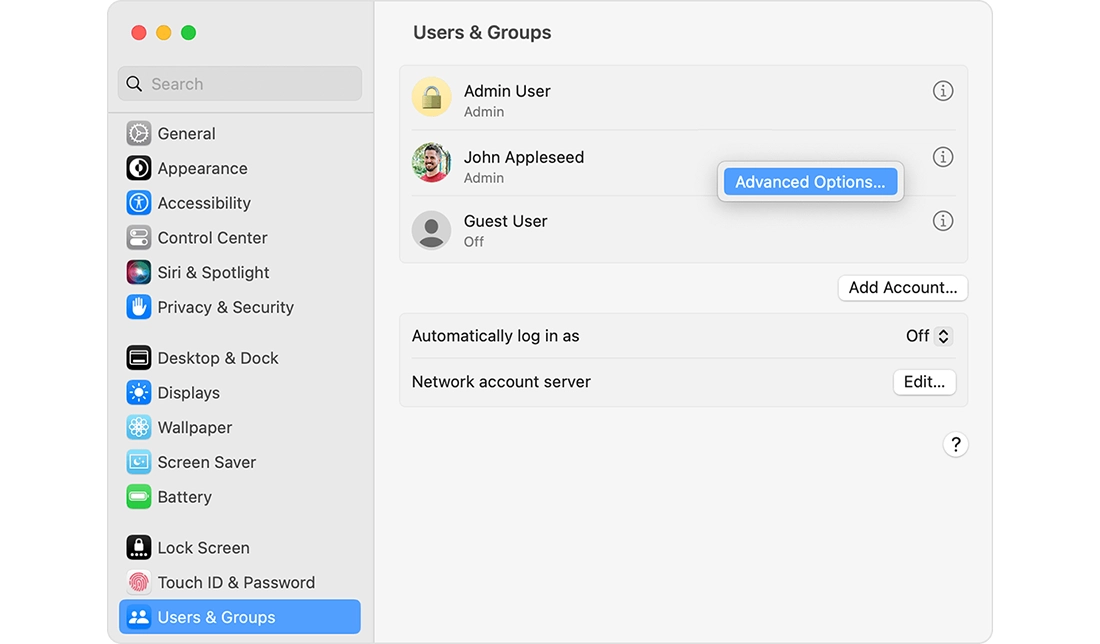Choose Advanced Options from context menu

[x=810, y=182]
